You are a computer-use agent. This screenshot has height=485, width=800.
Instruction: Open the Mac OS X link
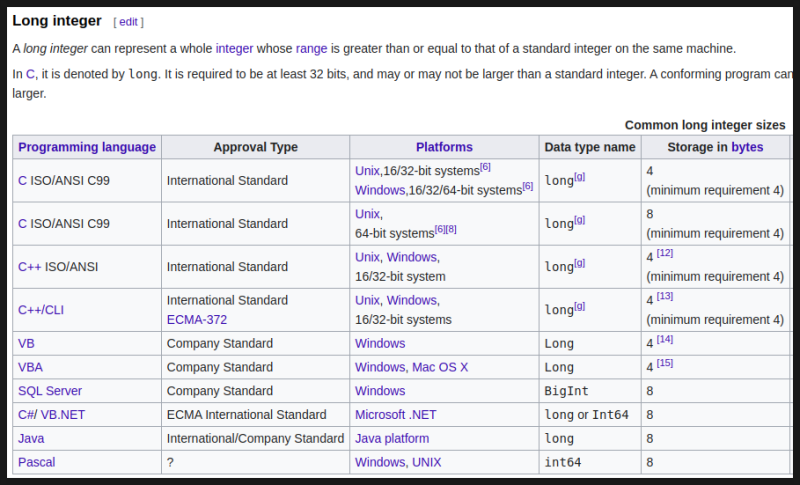[x=440, y=367]
